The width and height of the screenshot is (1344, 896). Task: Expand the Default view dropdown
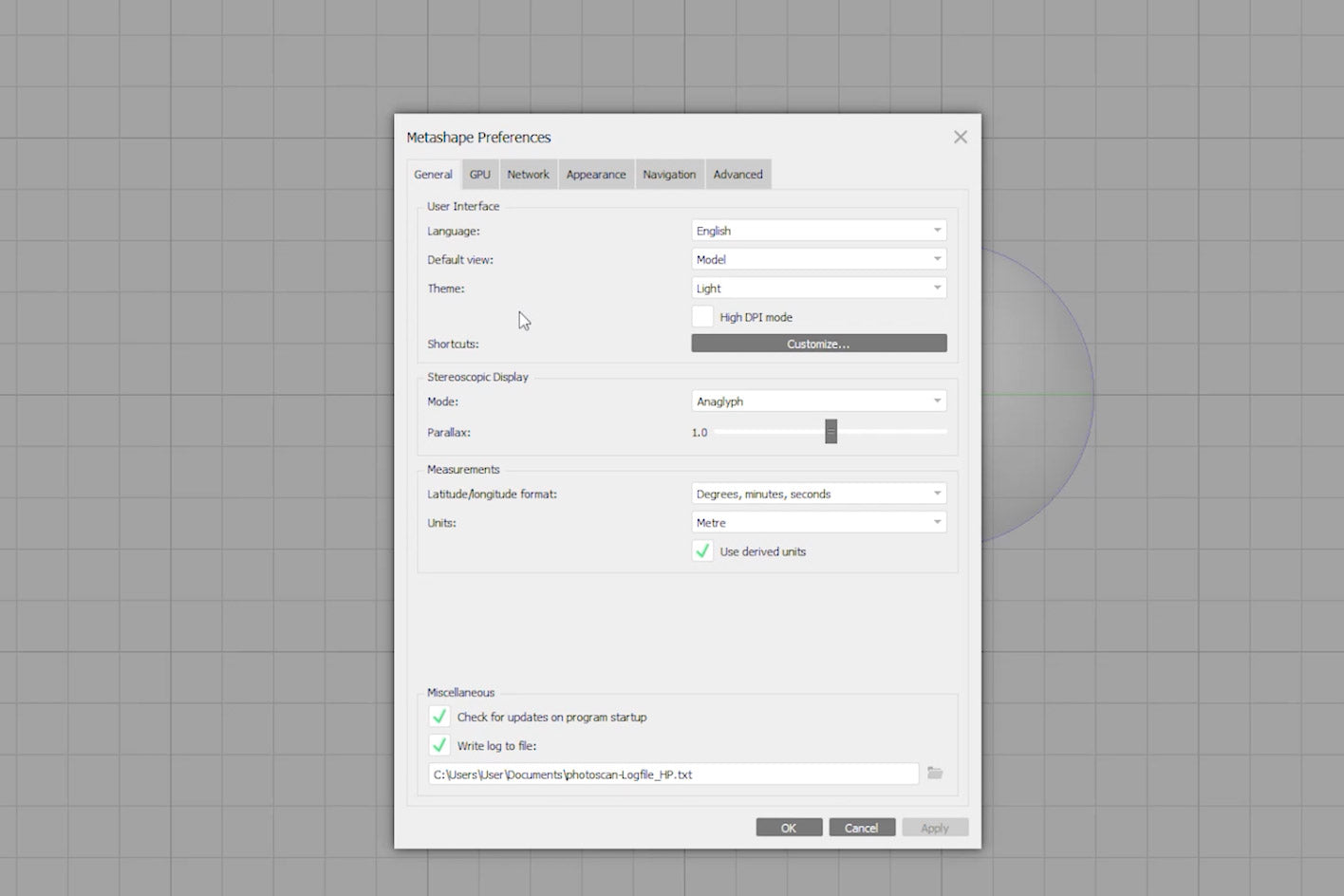coord(819,259)
